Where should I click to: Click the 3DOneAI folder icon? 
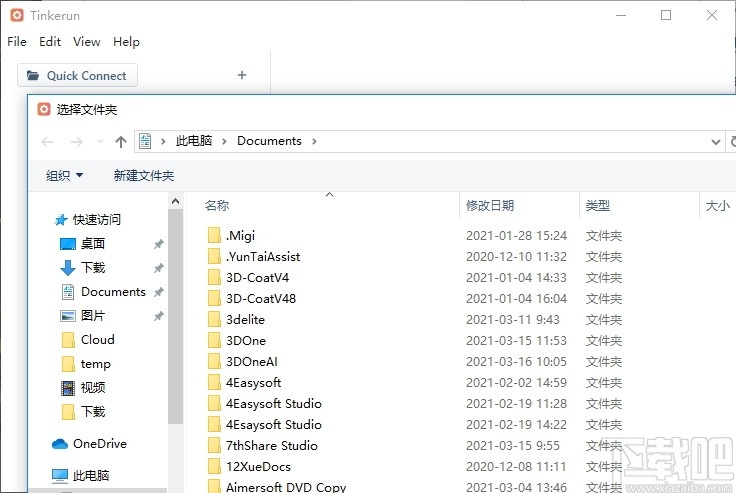(214, 362)
